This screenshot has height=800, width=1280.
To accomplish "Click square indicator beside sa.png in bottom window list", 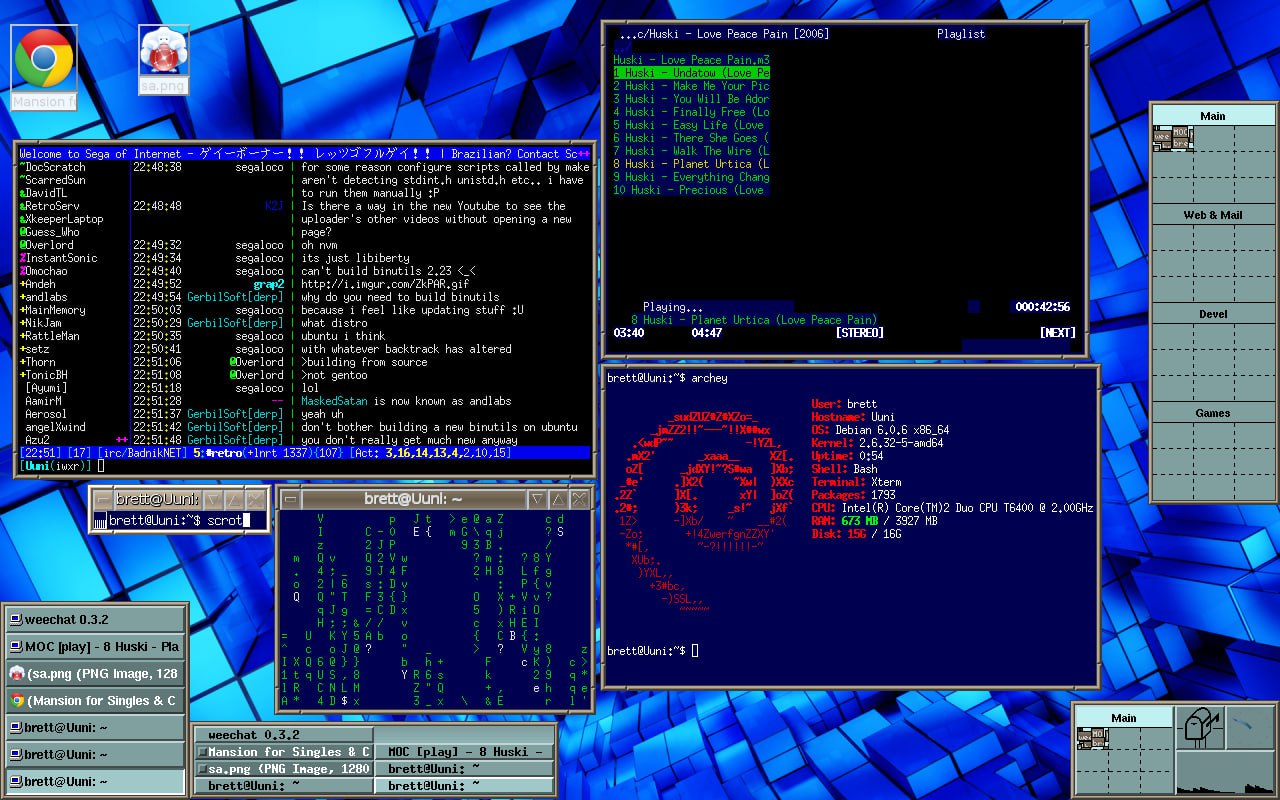I will (x=202, y=769).
